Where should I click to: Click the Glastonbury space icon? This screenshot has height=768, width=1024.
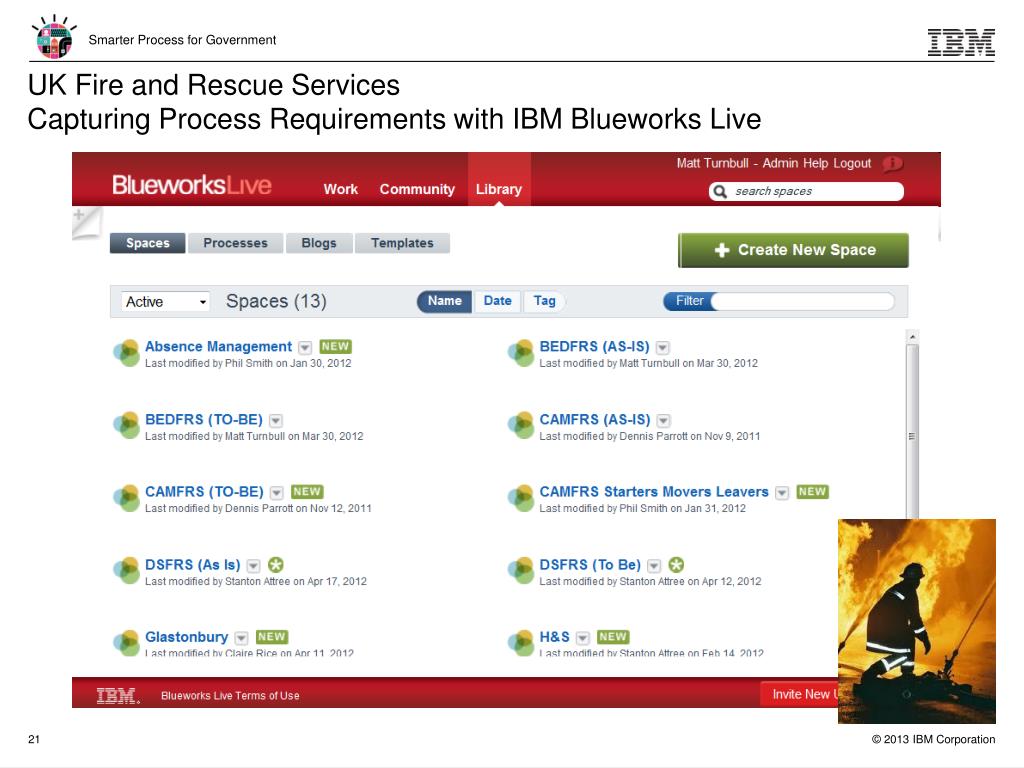click(126, 643)
